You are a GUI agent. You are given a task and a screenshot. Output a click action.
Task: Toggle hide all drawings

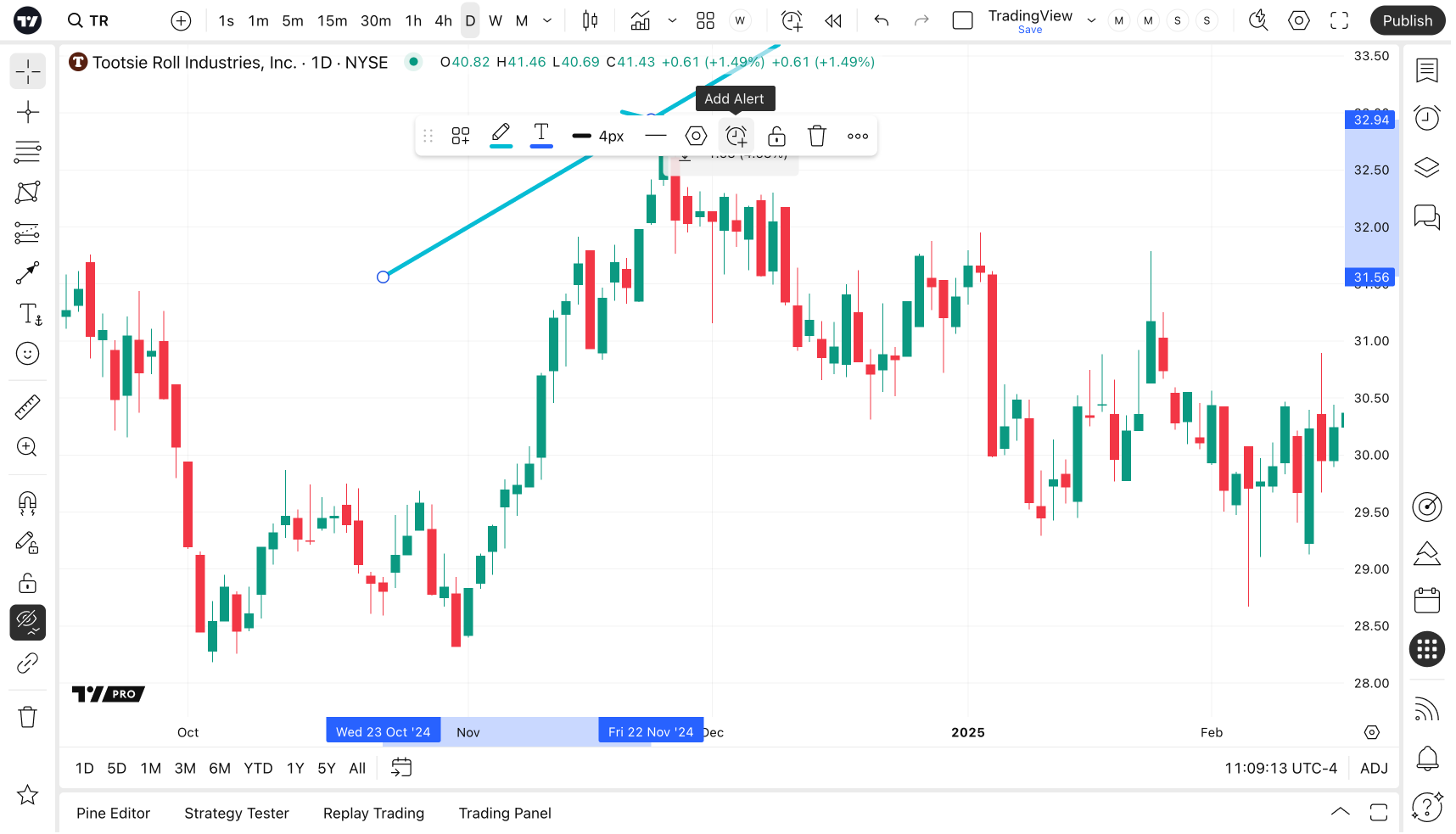(x=28, y=623)
